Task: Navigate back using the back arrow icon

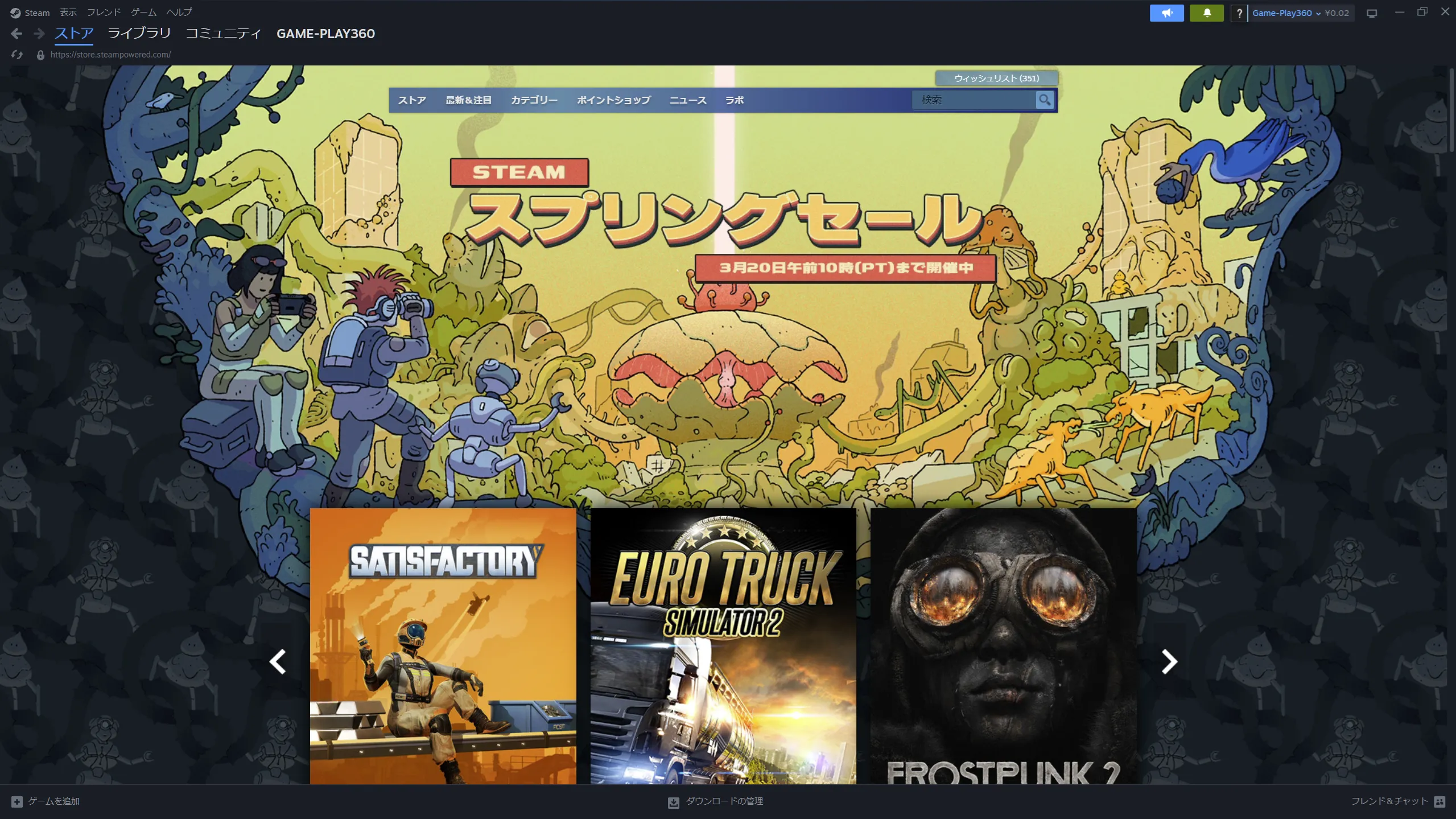Action: pyautogui.click(x=17, y=34)
